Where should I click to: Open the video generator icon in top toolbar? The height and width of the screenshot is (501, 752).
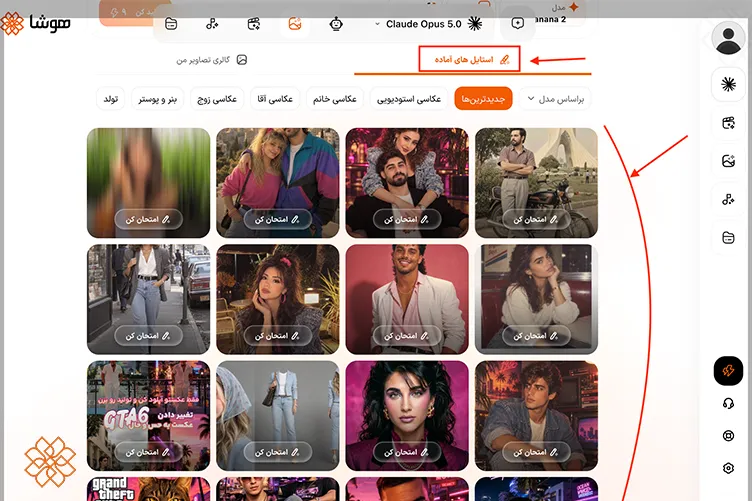coord(253,23)
